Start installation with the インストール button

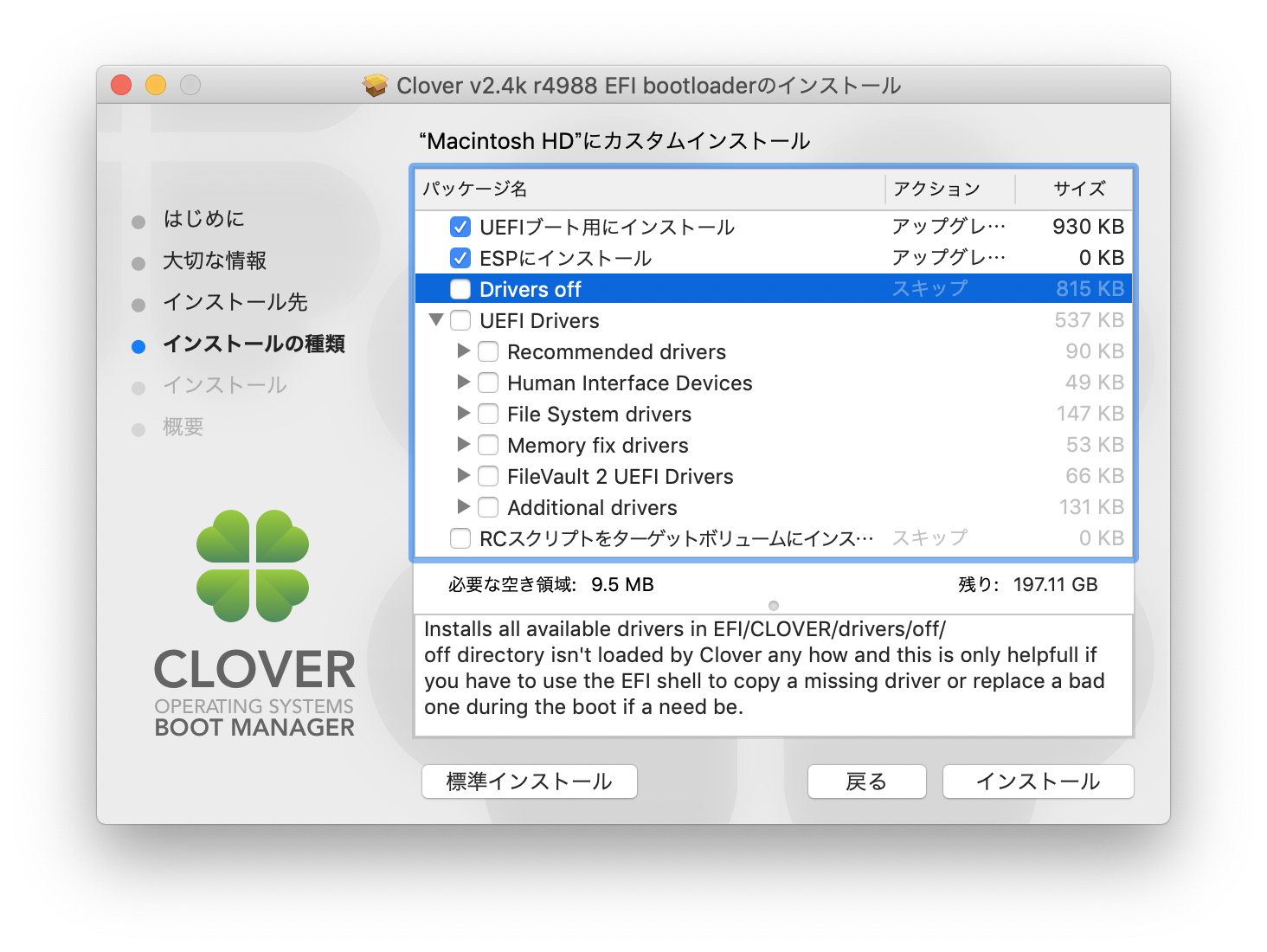coord(1038,782)
